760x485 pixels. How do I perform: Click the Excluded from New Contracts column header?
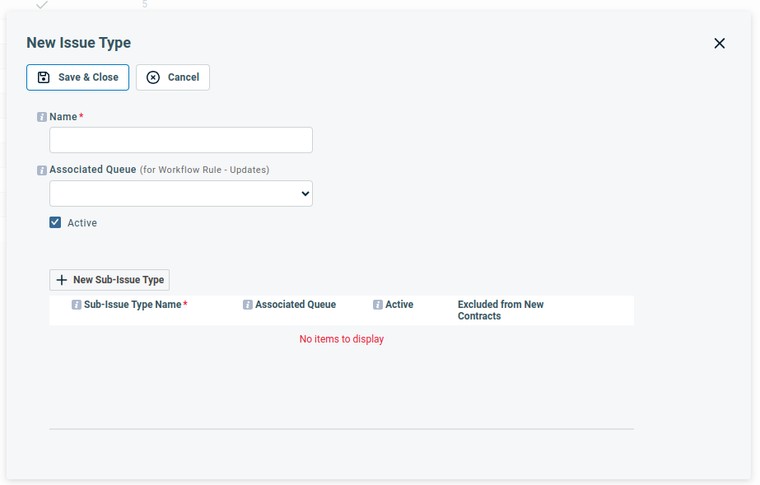500,310
